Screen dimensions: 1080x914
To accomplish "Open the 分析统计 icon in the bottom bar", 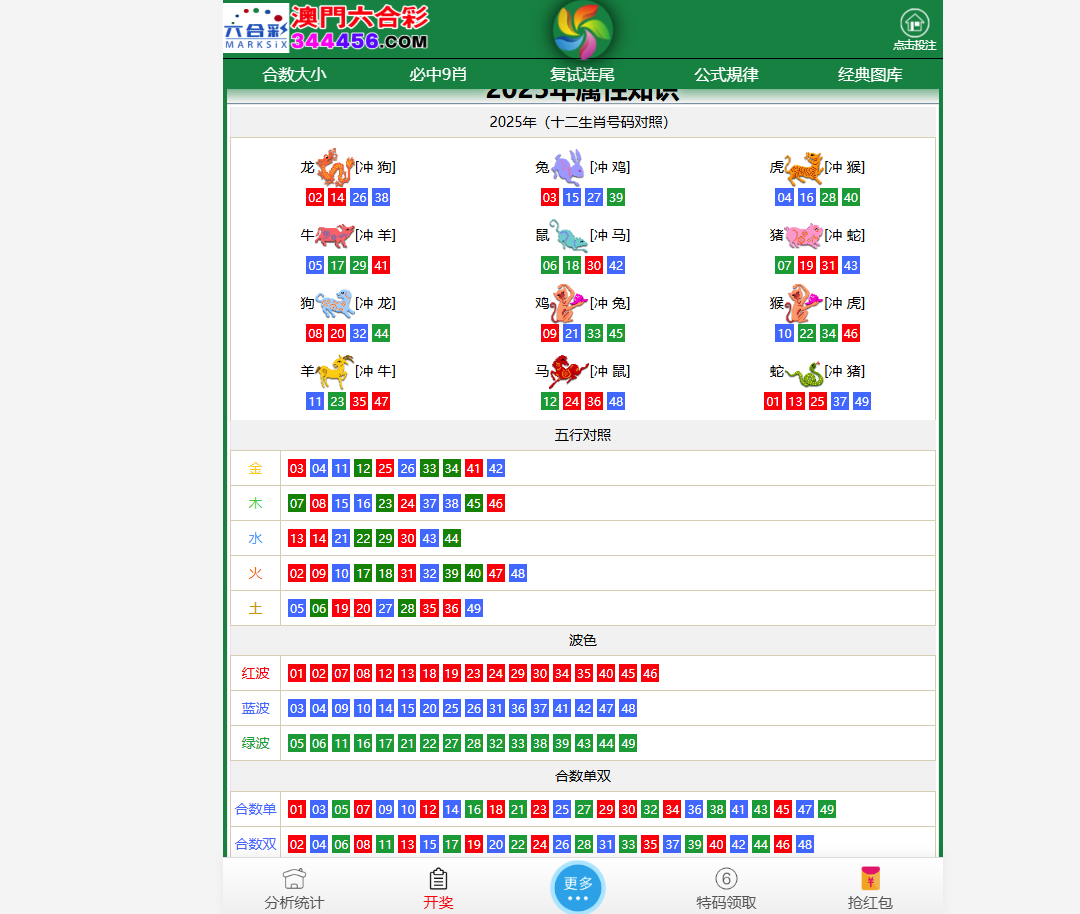I will click(x=294, y=879).
